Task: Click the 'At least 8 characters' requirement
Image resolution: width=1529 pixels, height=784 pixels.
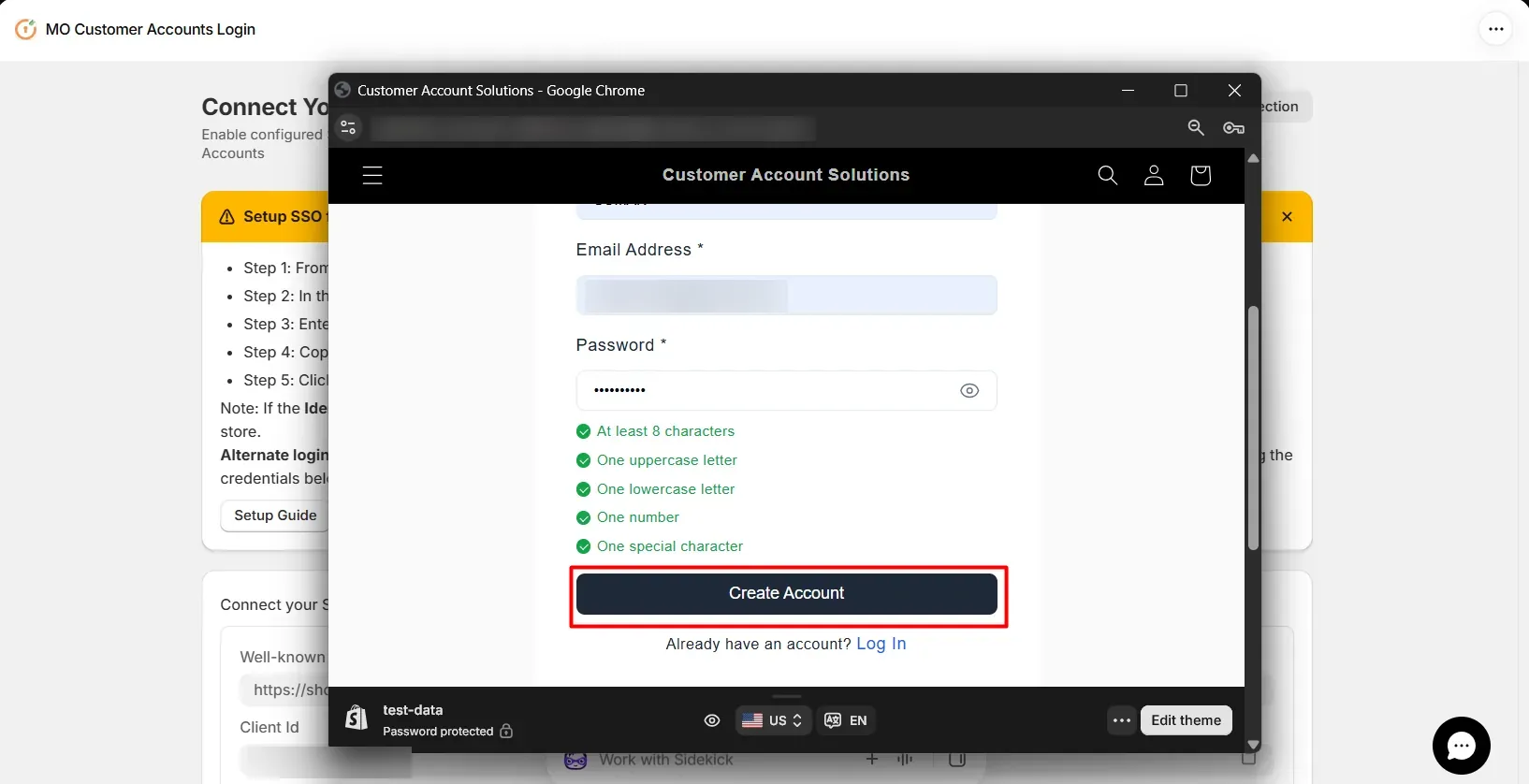Action: 666,431
